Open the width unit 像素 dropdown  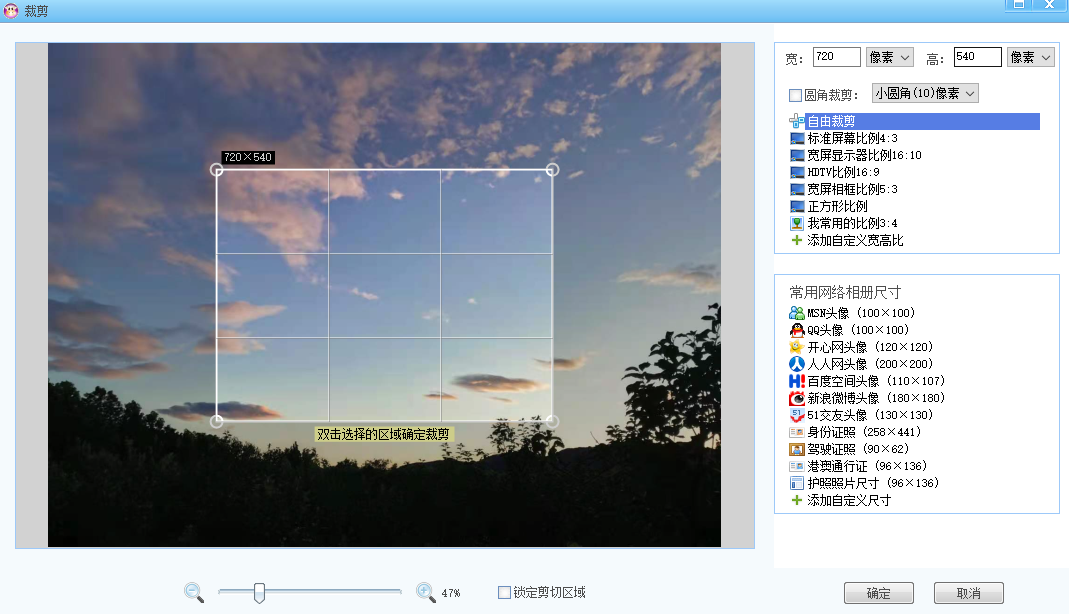(x=889, y=58)
